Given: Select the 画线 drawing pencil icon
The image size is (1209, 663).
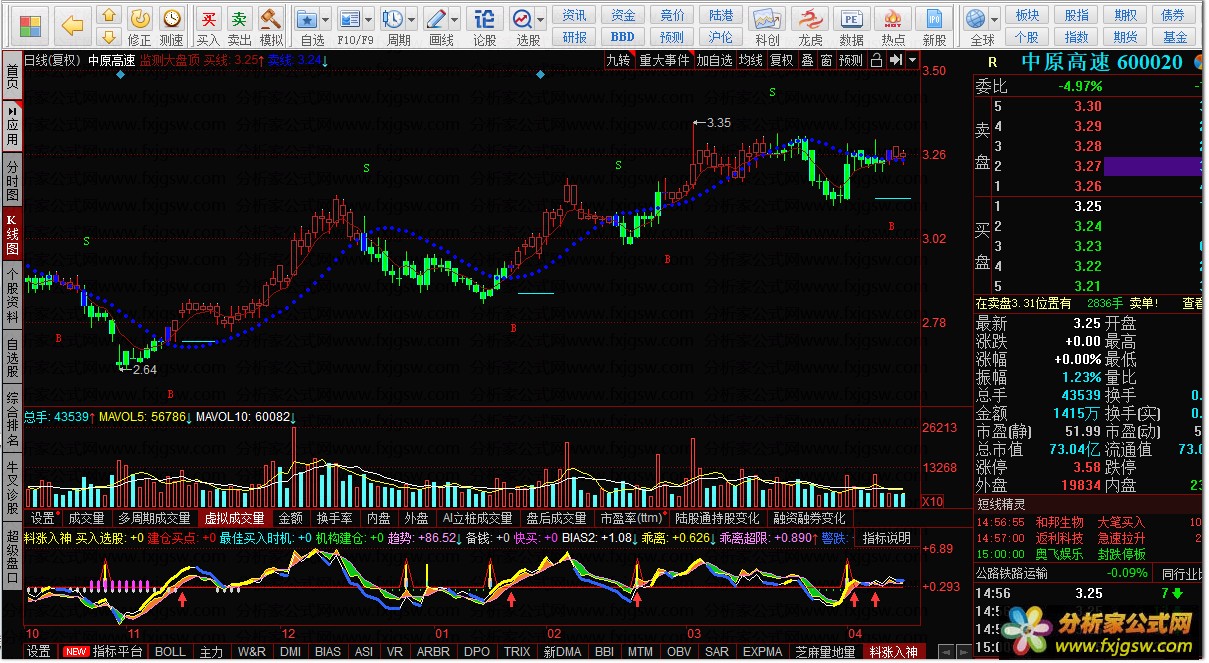Looking at the screenshot, I should (x=437, y=24).
